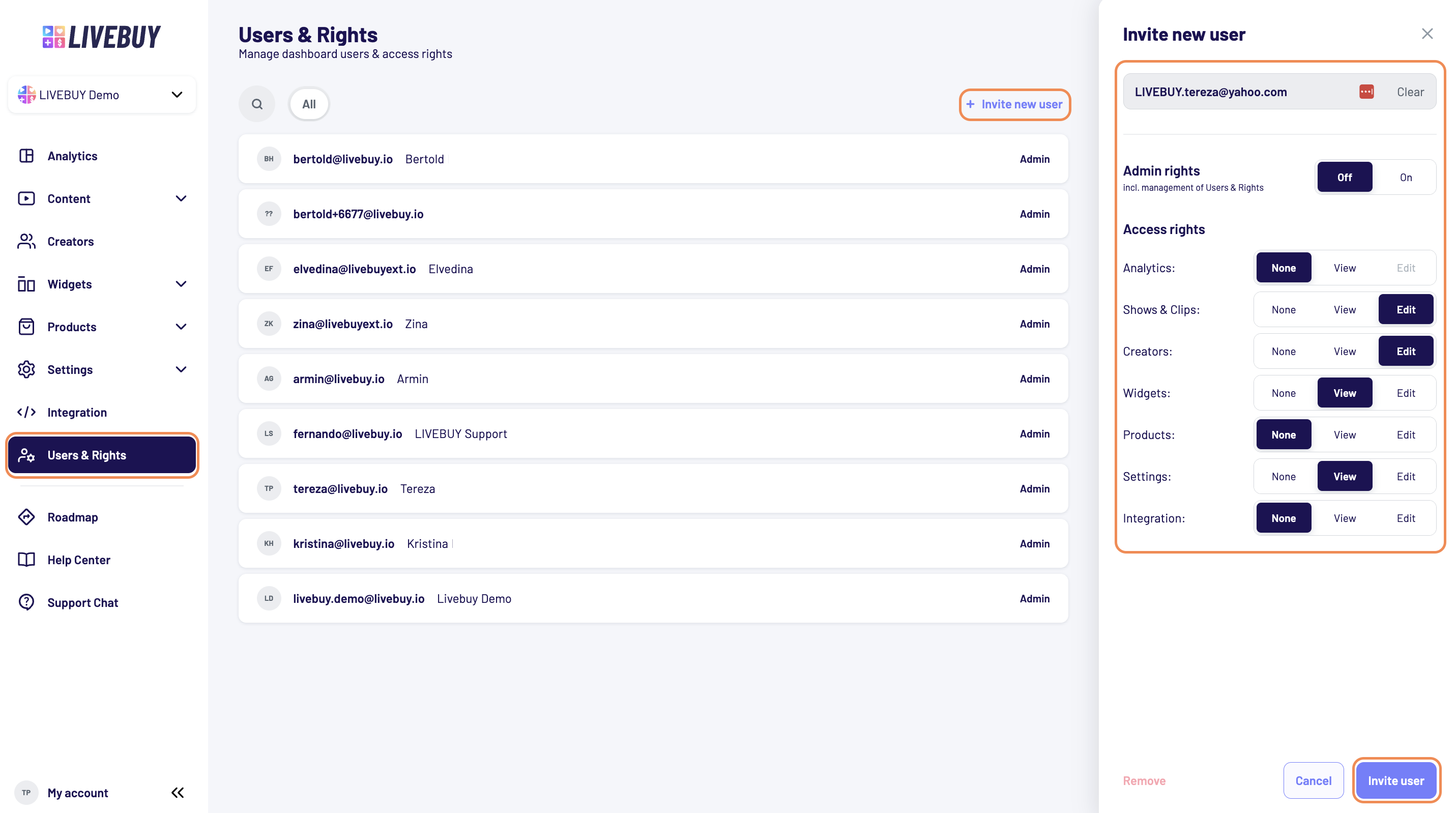
Task: Open Help Center from sidebar
Action: pos(102,560)
